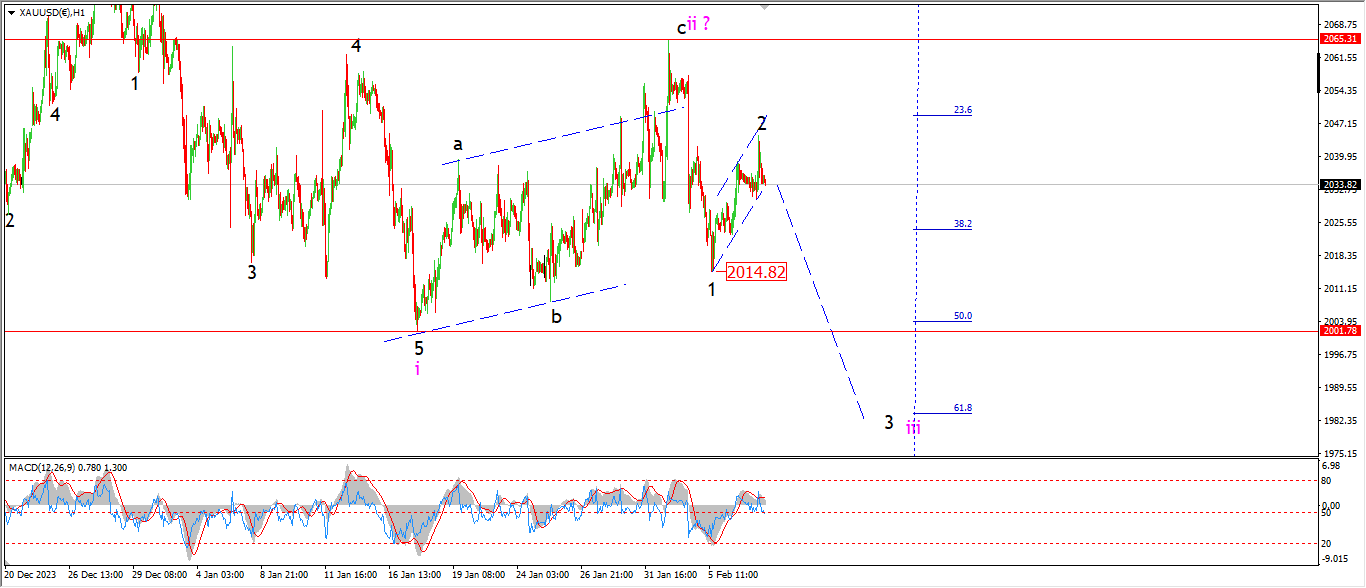Select the magenta 'ii ?' wave label
The image size is (1366, 588).
point(699,24)
